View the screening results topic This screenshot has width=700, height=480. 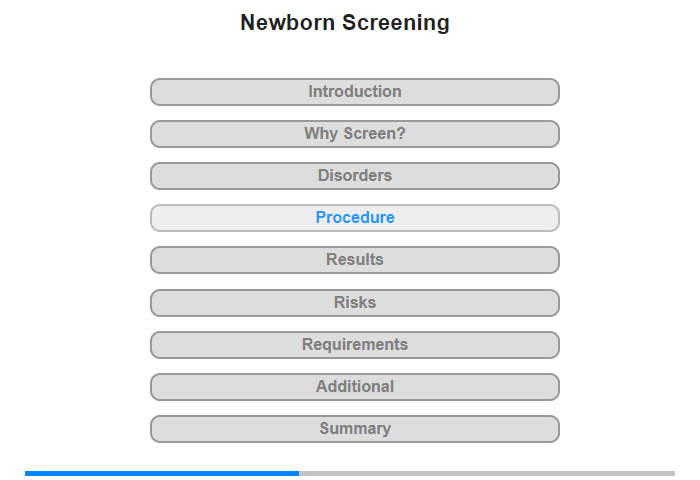point(355,260)
